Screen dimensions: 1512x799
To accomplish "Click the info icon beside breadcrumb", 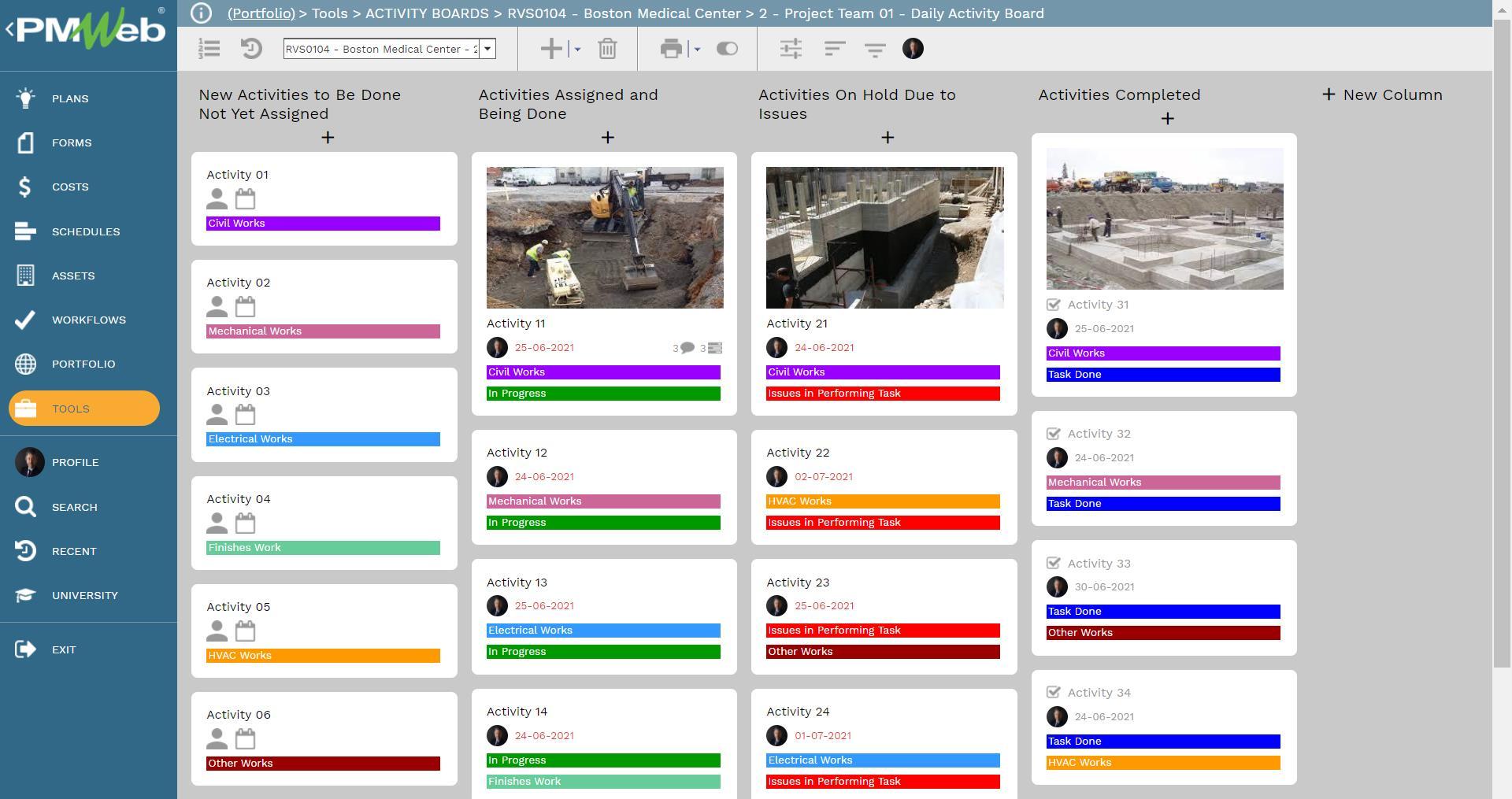I will click(x=201, y=13).
